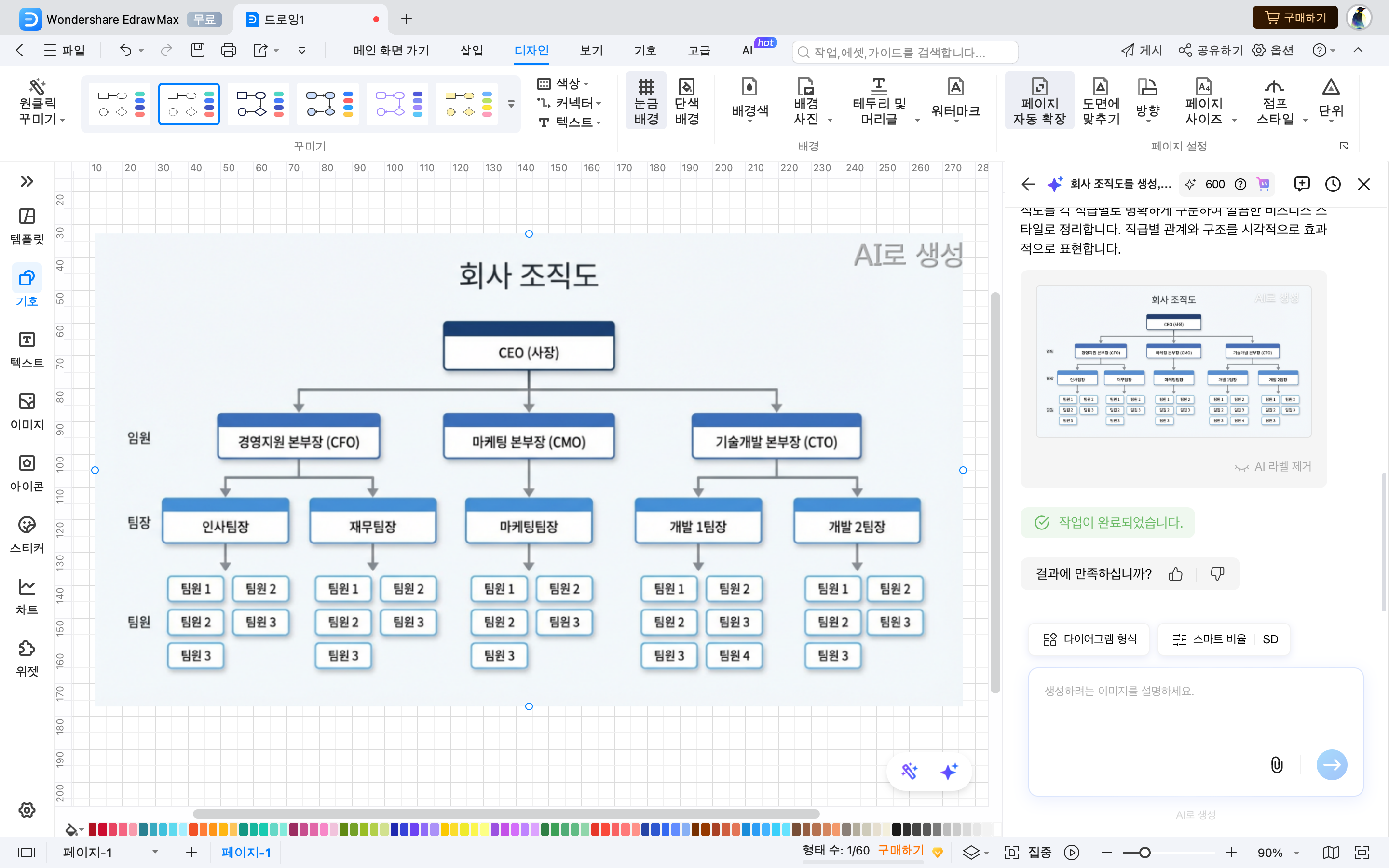Expand the 색상 color dropdown
The image size is (1389, 868).
(572, 84)
